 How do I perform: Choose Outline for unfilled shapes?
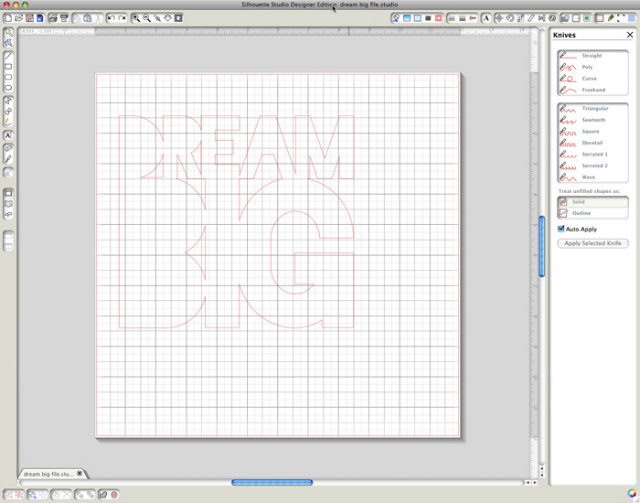click(593, 213)
